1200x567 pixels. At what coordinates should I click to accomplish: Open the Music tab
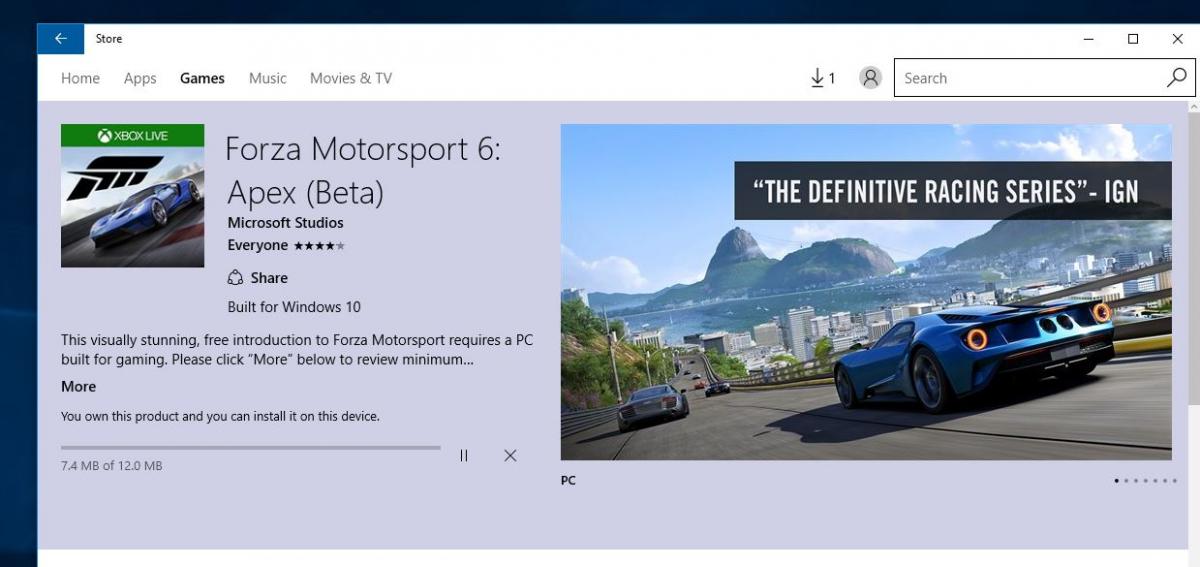click(x=267, y=78)
